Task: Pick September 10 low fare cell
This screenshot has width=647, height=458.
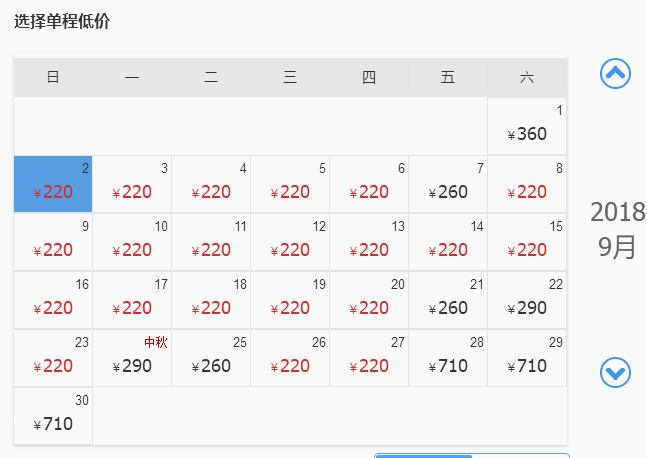Action: pos(132,242)
